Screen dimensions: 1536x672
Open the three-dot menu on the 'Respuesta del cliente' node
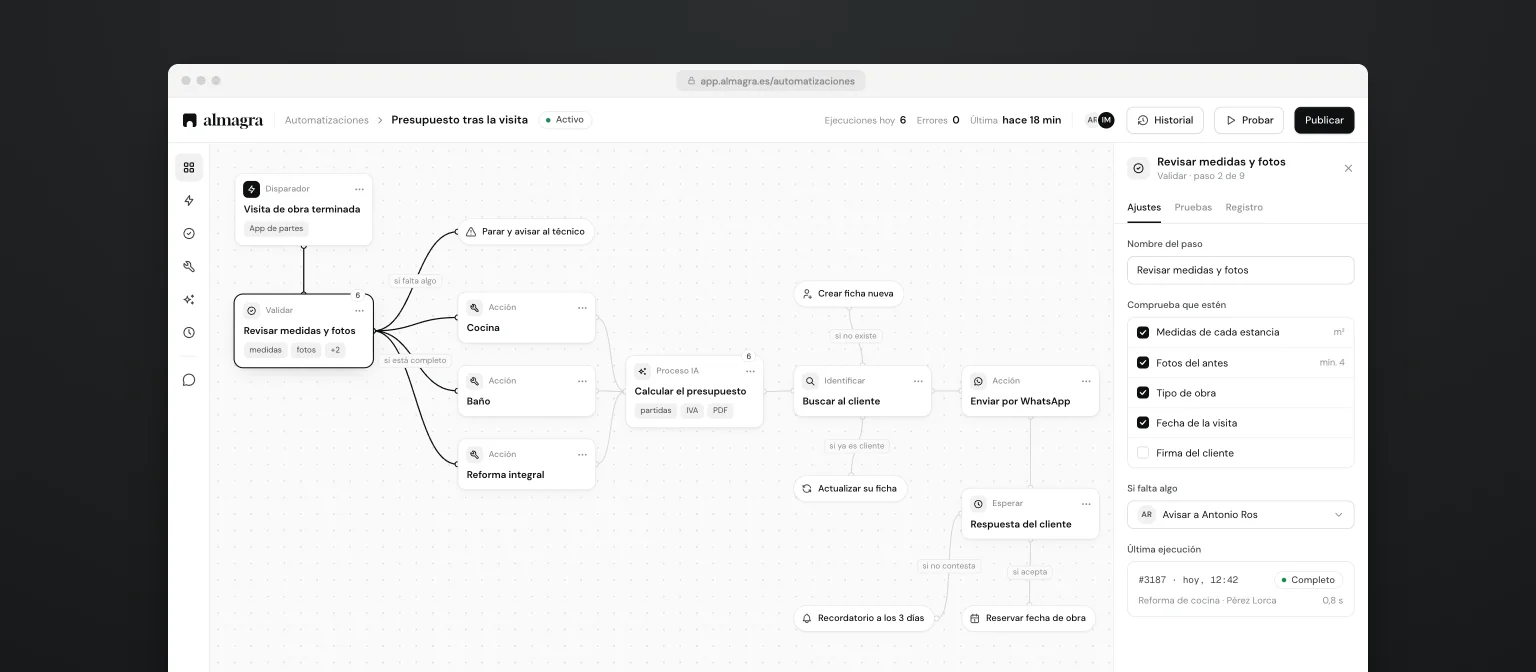point(1086,504)
